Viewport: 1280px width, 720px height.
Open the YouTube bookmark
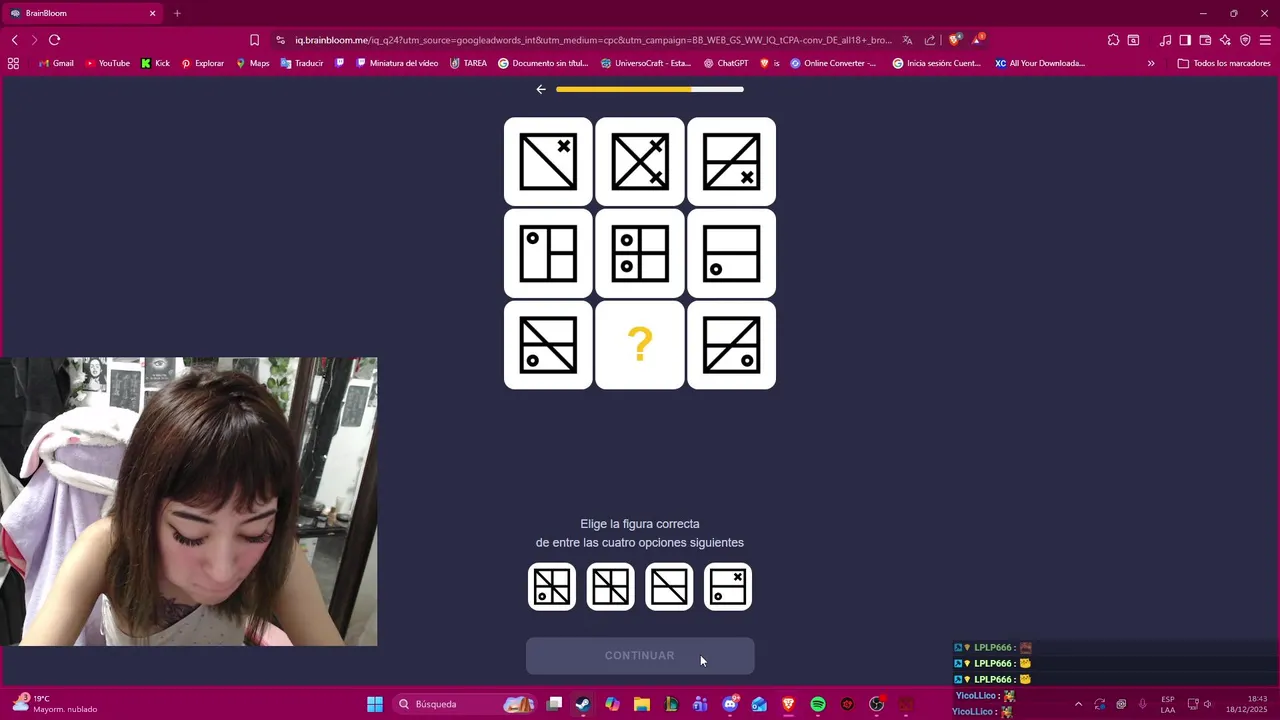pos(107,63)
